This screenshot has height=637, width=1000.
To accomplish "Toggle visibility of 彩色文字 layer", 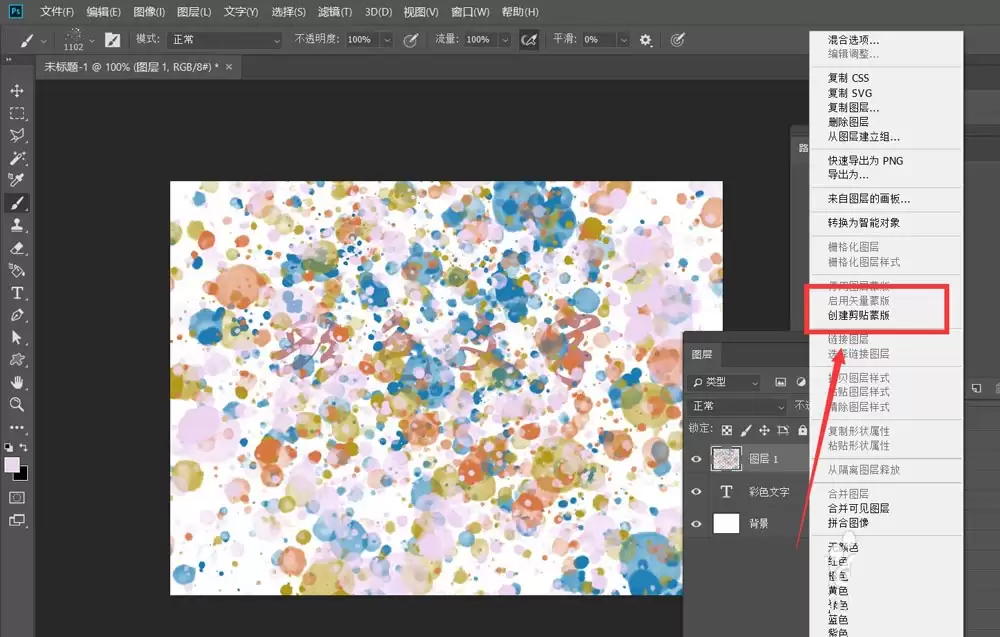I will coord(696,492).
